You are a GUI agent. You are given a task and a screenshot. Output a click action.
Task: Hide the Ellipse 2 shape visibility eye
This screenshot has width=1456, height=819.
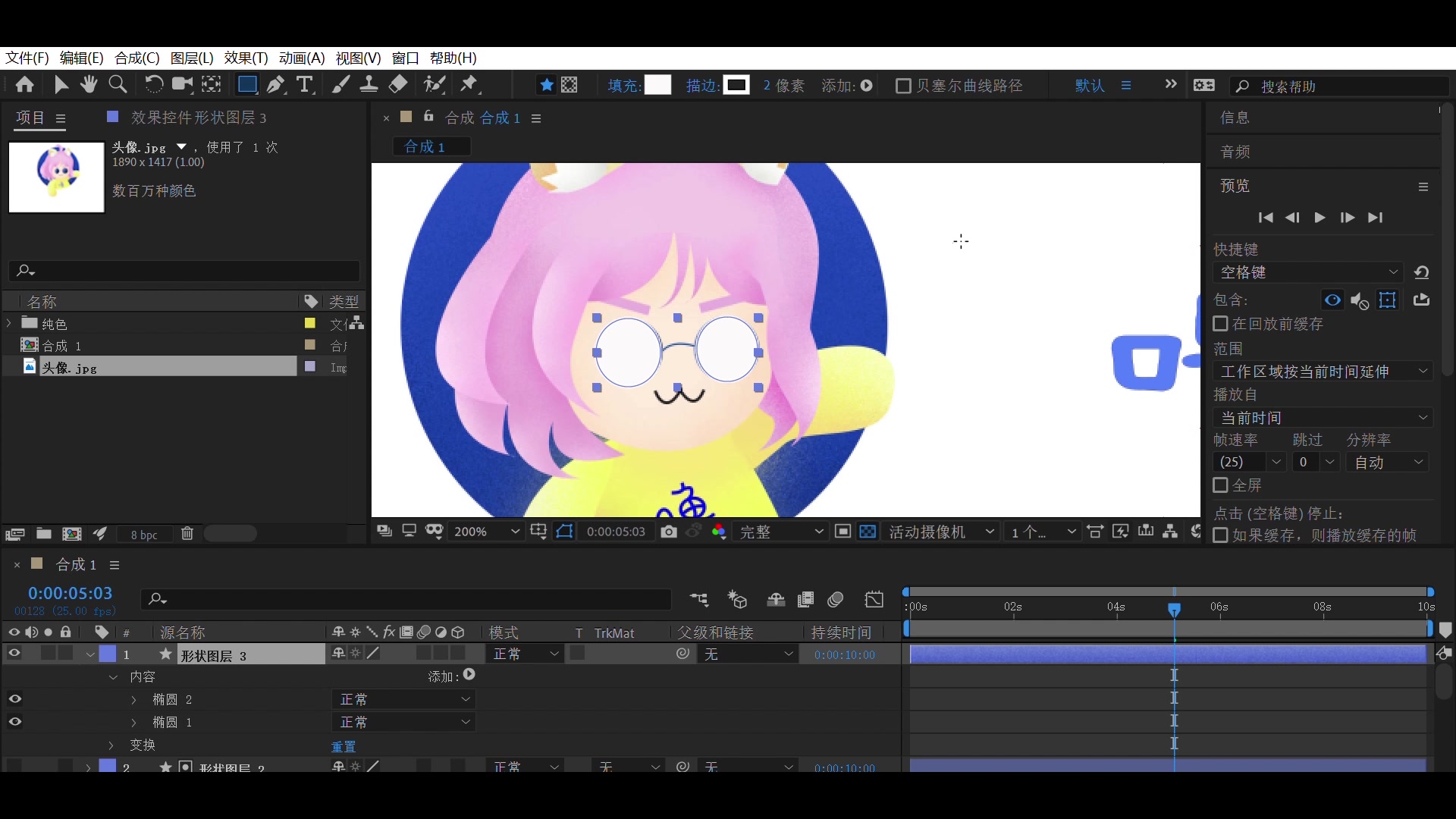(14, 699)
